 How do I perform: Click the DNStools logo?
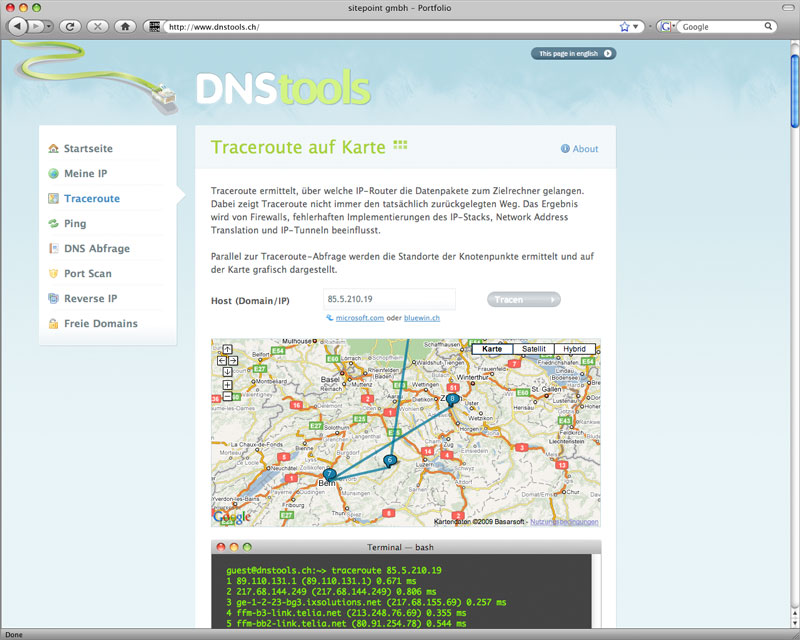click(283, 87)
